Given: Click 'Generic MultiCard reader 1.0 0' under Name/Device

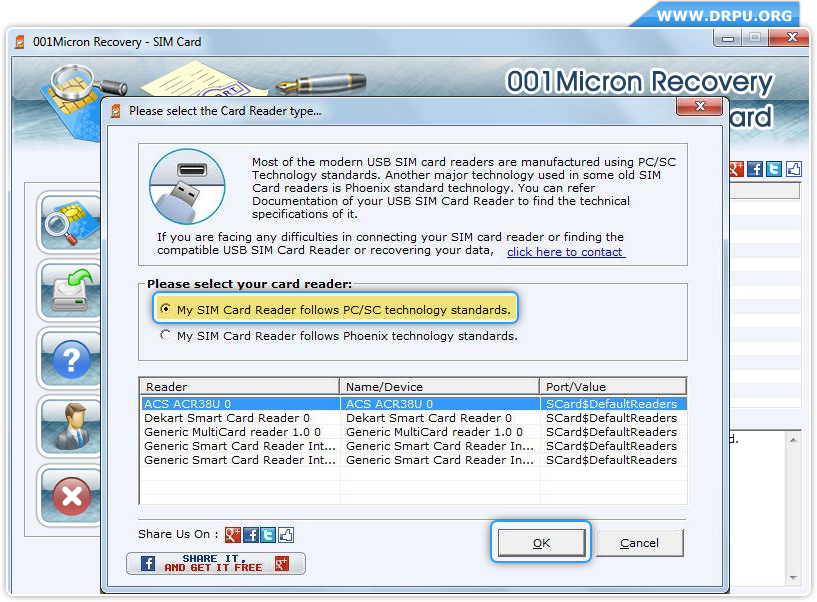Looking at the screenshot, I should [434, 432].
